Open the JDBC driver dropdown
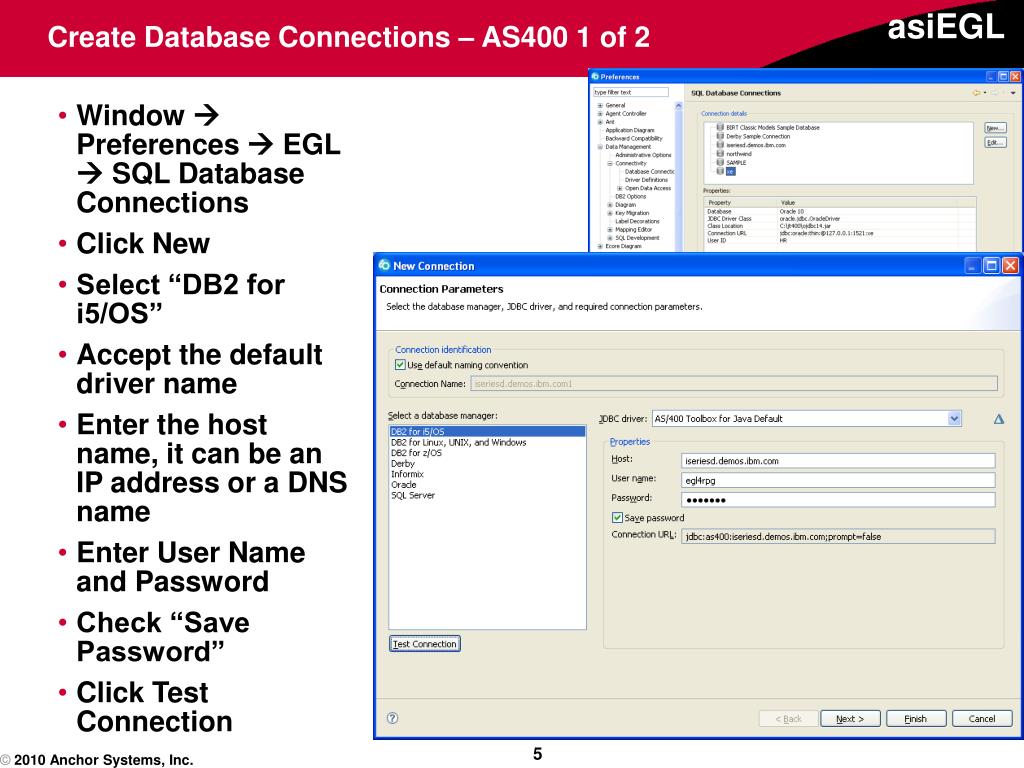This screenshot has height=768, width=1024. point(954,419)
